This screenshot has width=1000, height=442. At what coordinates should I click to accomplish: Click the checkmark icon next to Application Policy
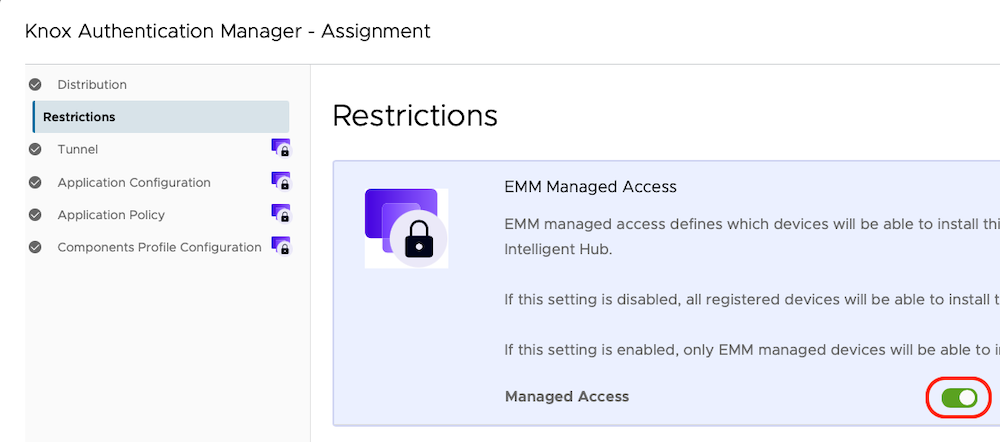(35, 215)
